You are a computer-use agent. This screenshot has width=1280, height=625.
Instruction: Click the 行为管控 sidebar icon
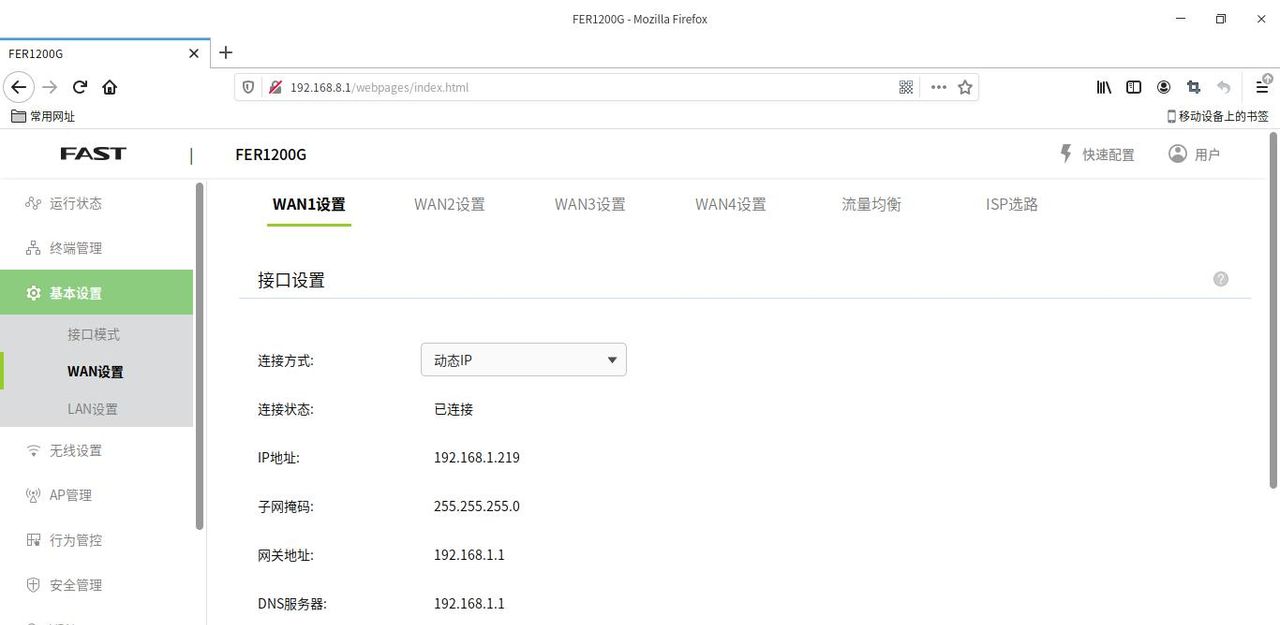[33, 540]
